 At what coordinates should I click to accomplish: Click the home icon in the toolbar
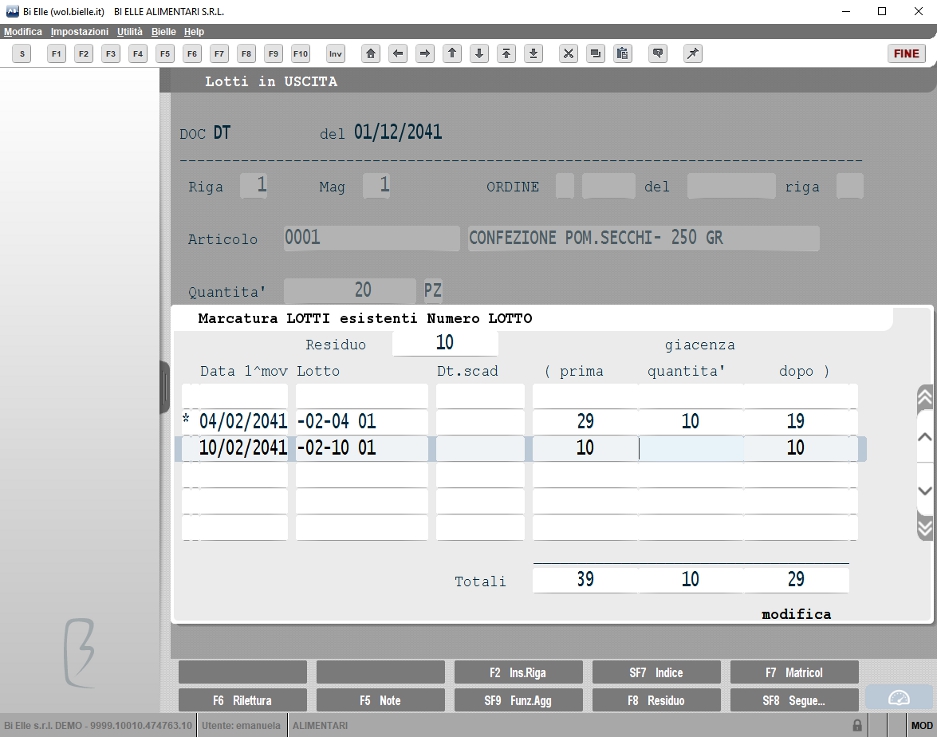[370, 54]
